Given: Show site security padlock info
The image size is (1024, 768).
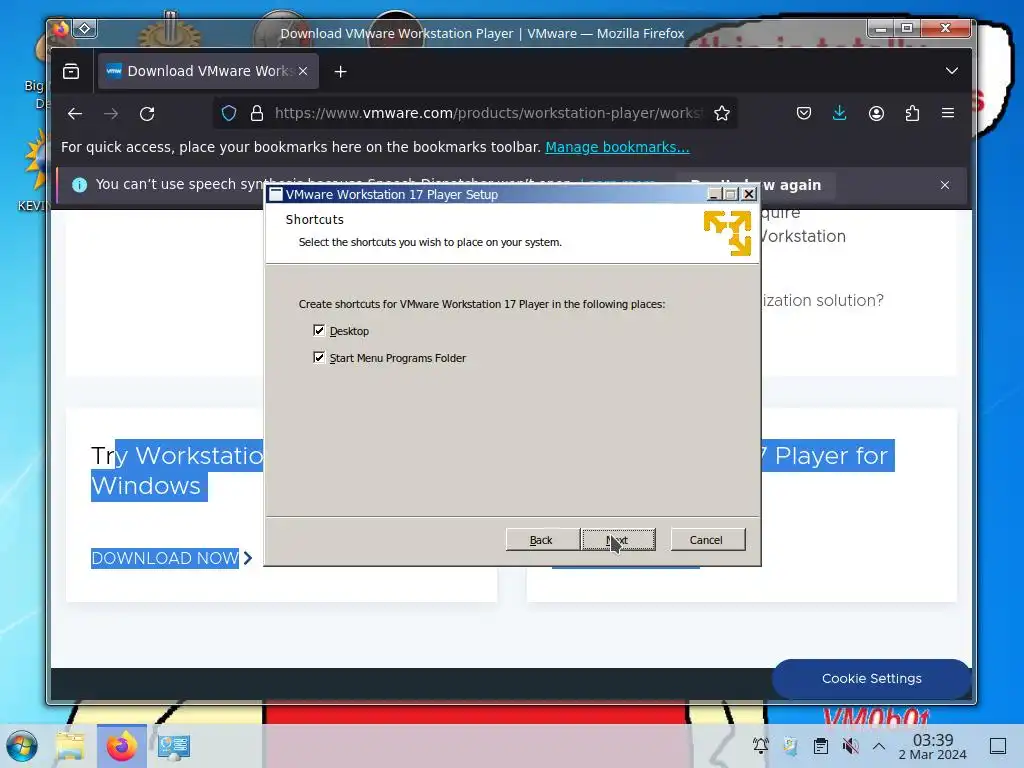Looking at the screenshot, I should tap(257, 114).
